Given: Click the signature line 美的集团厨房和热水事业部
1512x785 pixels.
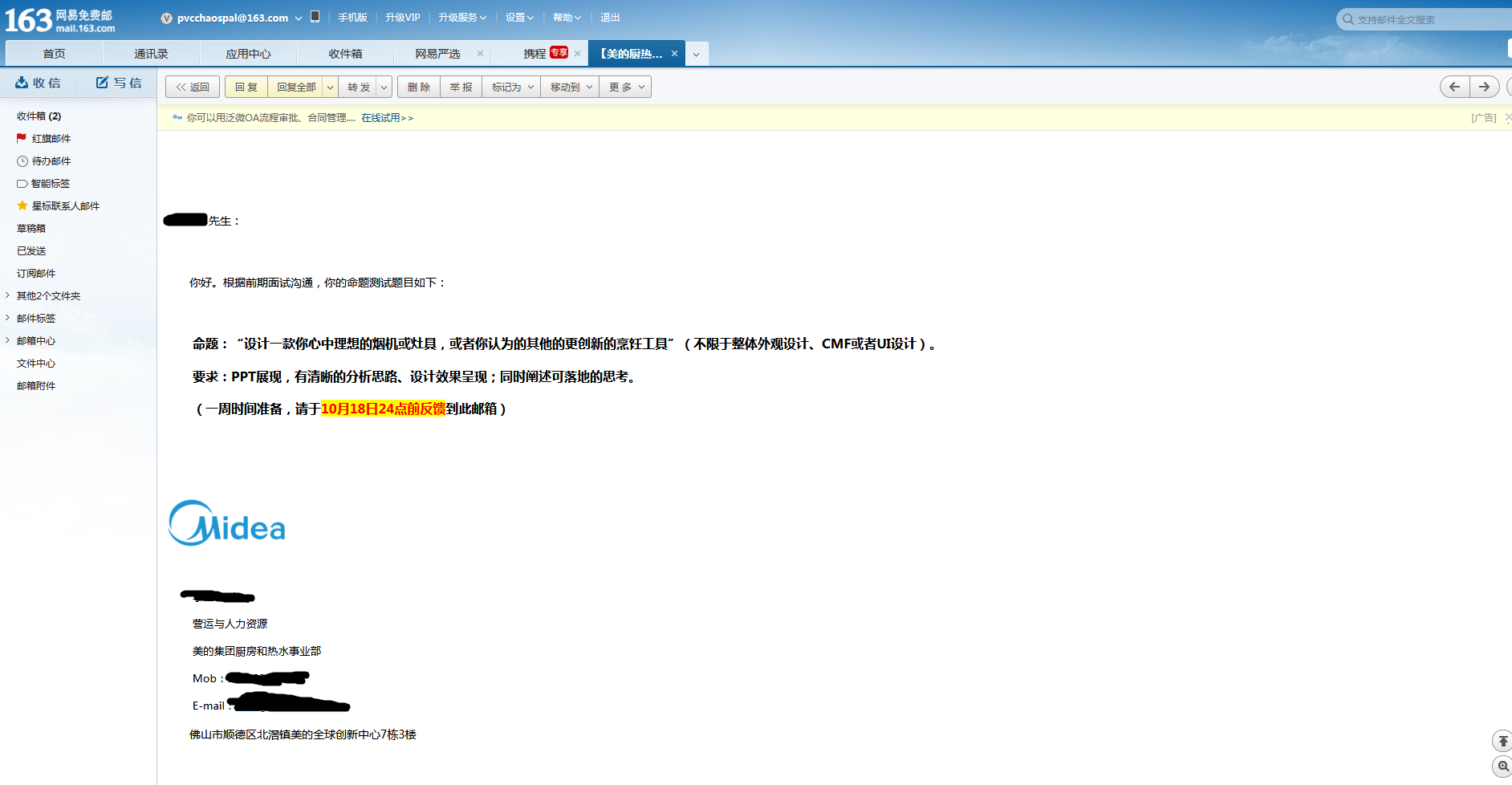Looking at the screenshot, I should (257, 651).
